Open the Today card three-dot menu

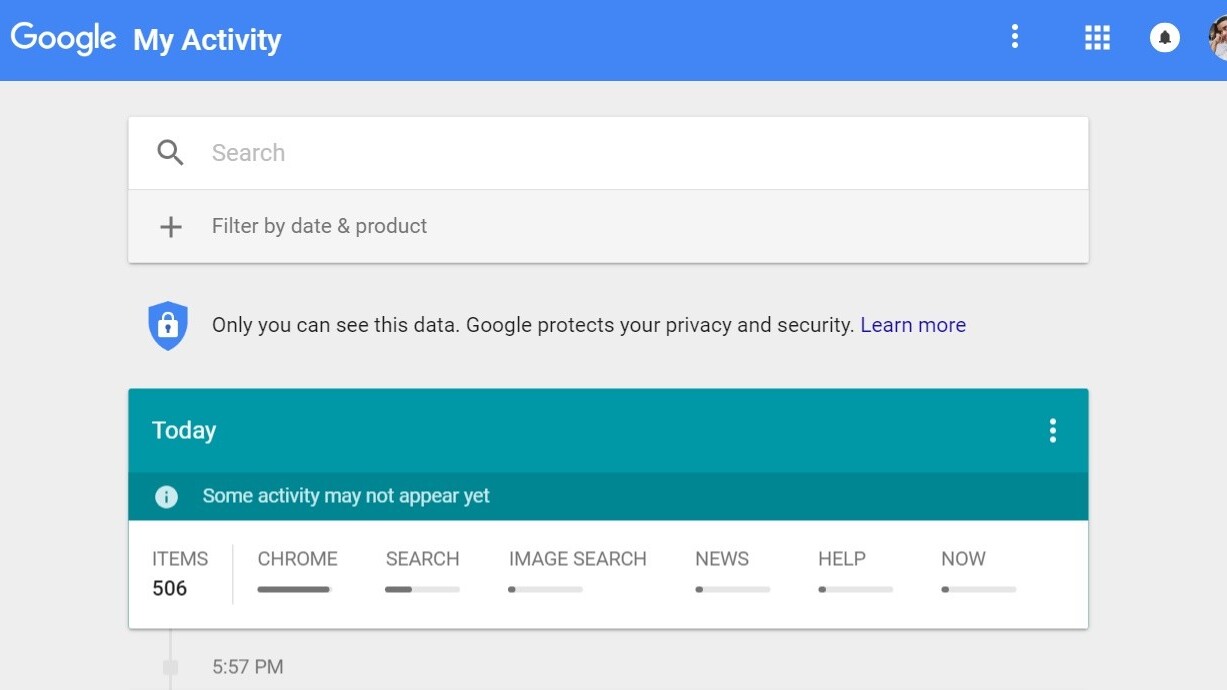(1052, 431)
